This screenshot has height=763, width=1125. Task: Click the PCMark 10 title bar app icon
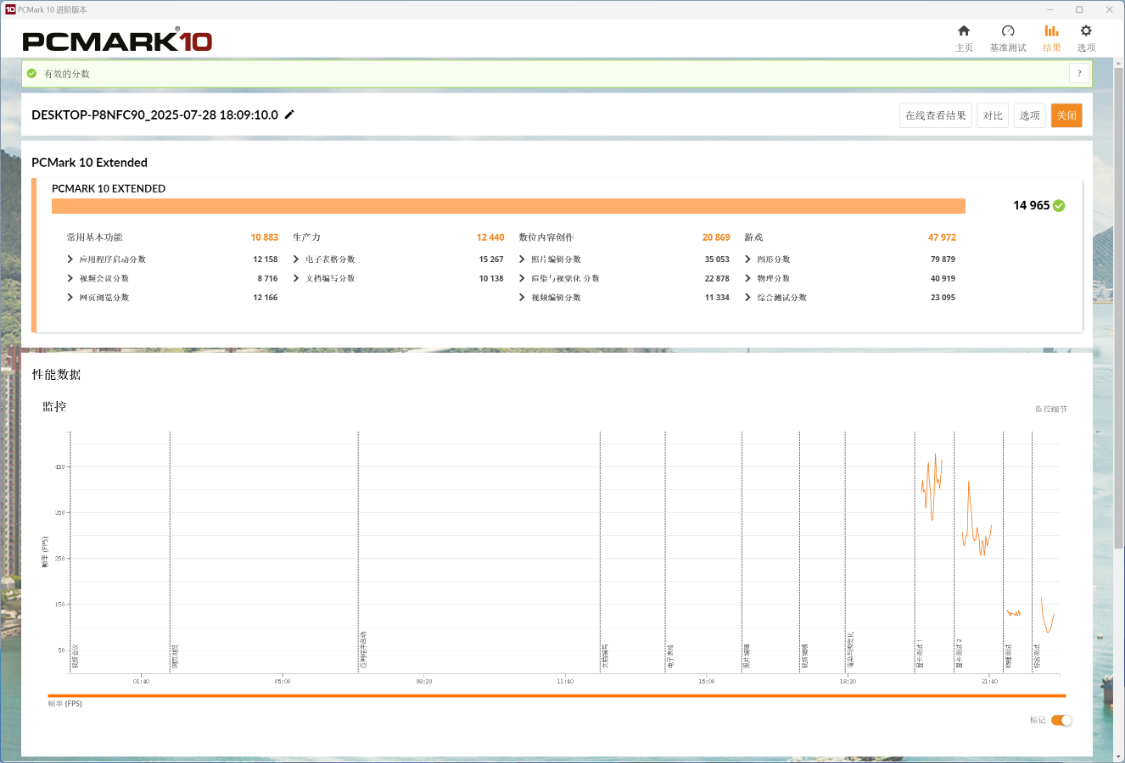[10, 9]
